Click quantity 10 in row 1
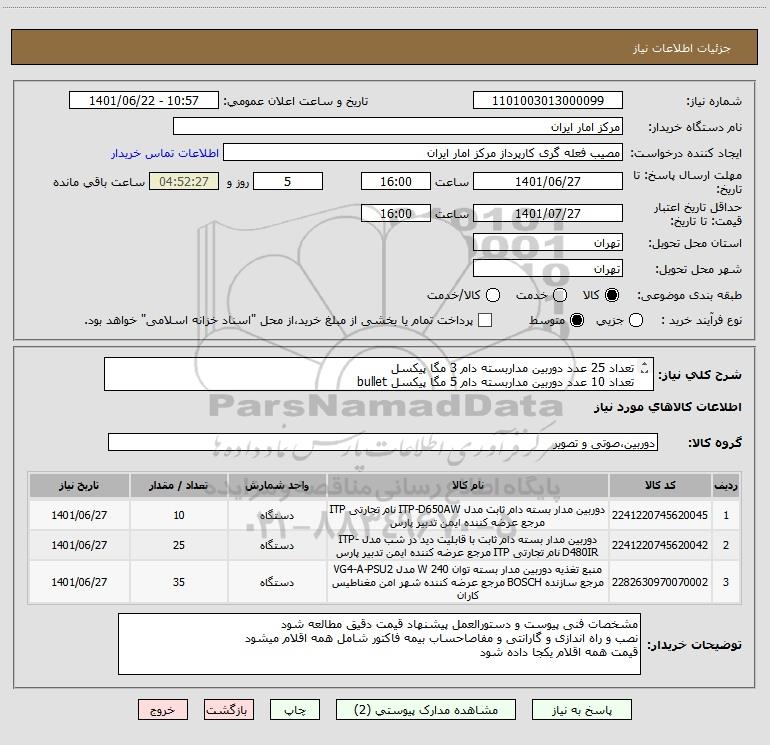This screenshot has height=745, width=770. pyautogui.click(x=179, y=515)
